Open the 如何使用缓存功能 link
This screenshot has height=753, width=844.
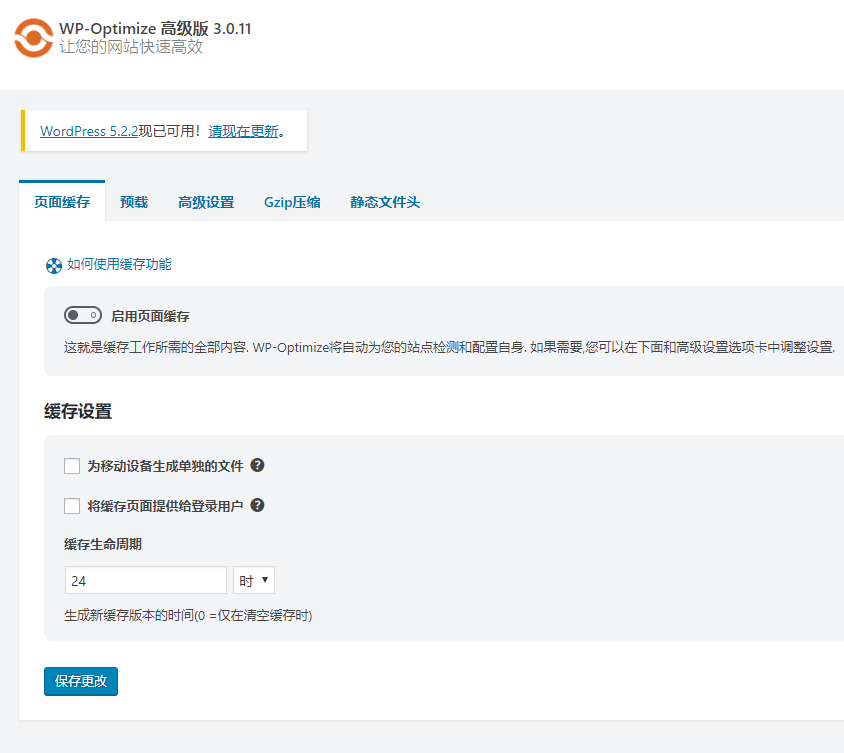[119, 264]
